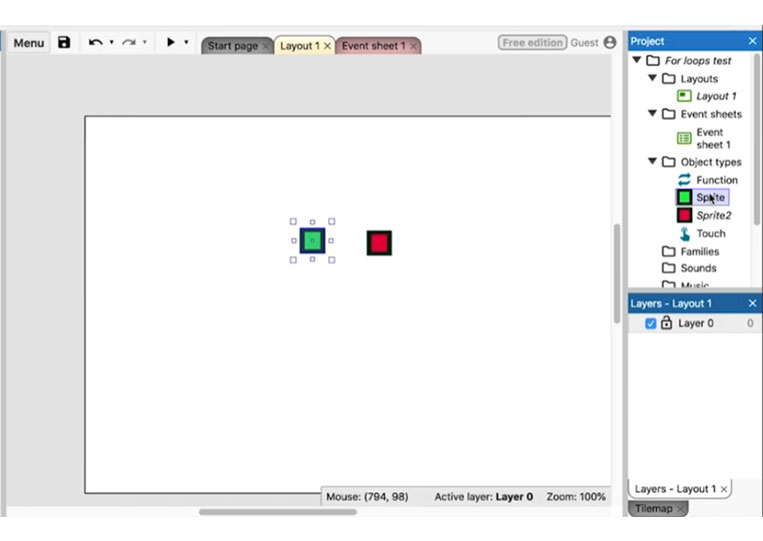
Task: Click the Layout 1 green layout icon
Action: point(684,96)
